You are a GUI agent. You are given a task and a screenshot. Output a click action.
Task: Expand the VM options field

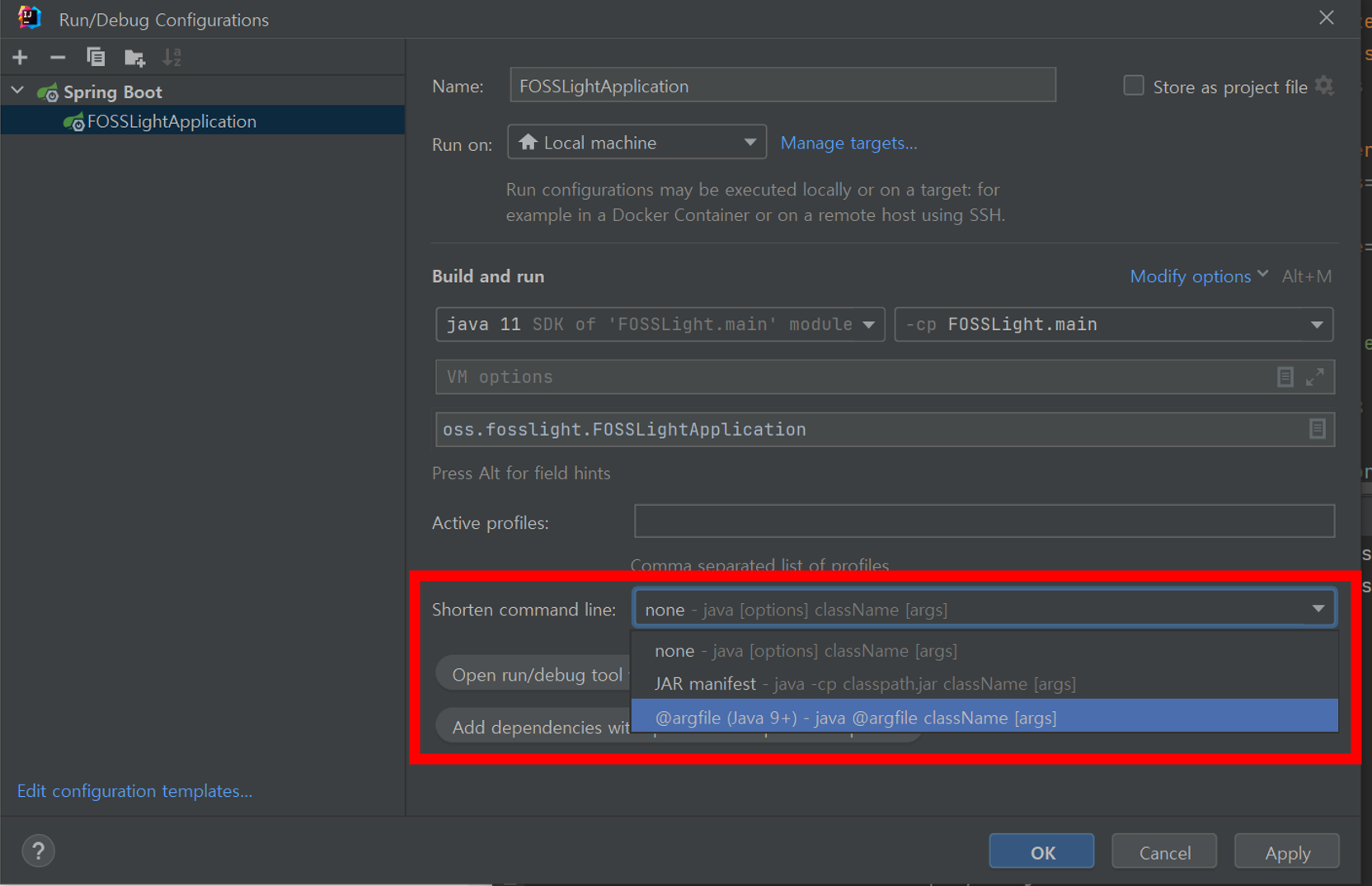[1315, 377]
